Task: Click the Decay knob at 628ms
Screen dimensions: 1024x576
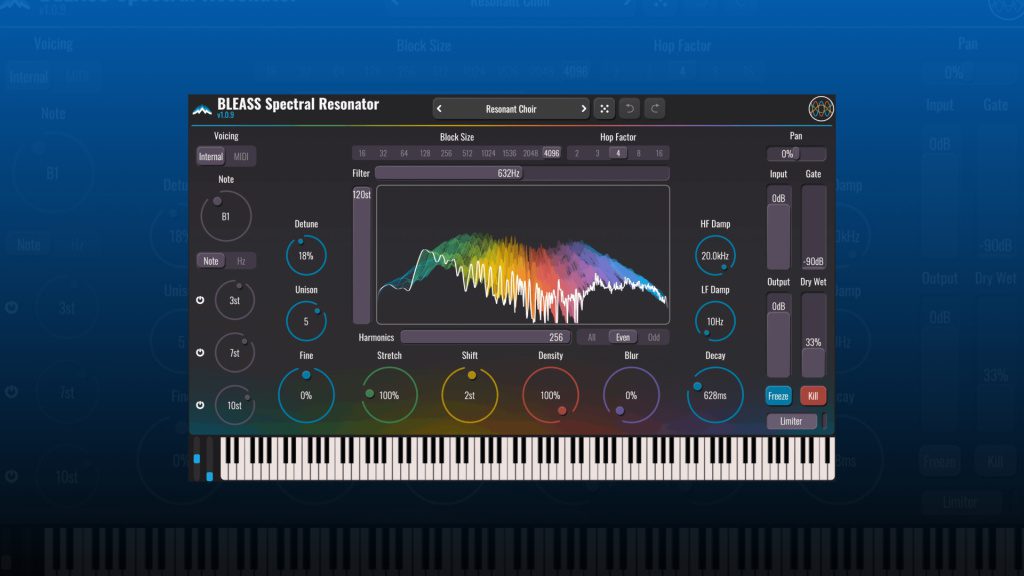Action: coord(714,395)
